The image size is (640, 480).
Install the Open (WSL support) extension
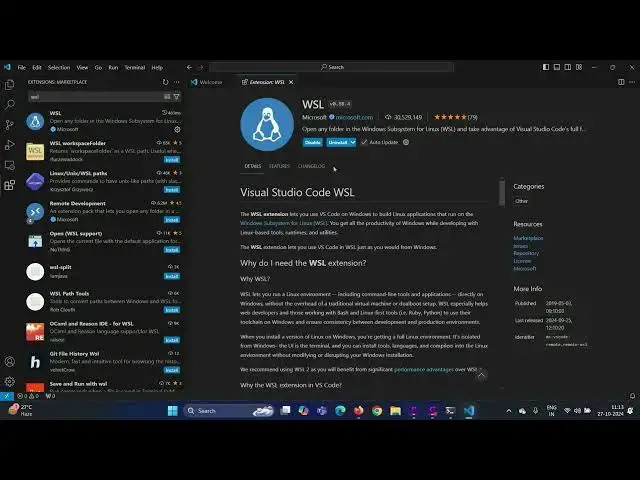click(172, 250)
